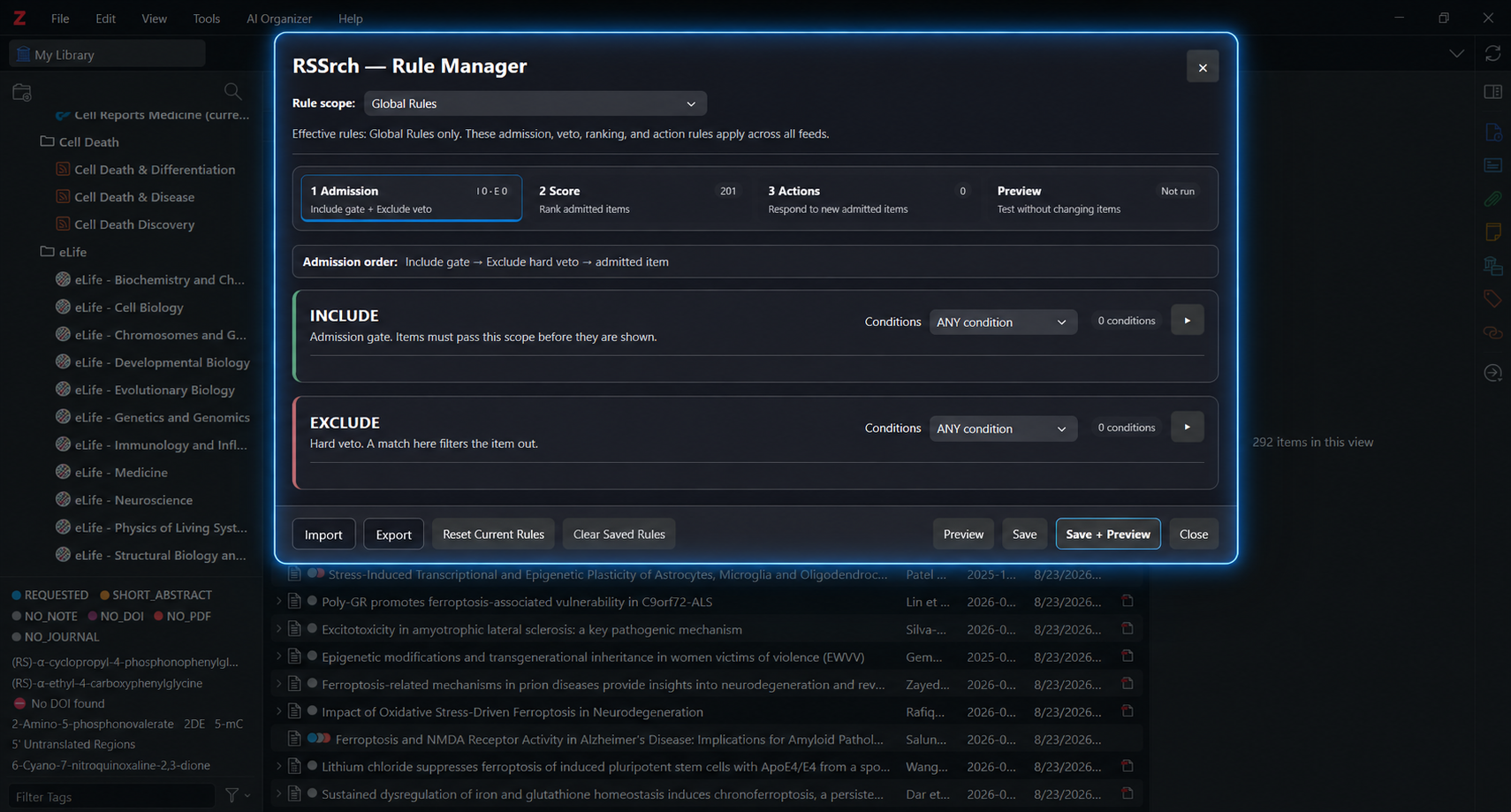The image size is (1511, 812).
Task: Toggle the NO_DOI colored tag filter
Action: [116, 616]
